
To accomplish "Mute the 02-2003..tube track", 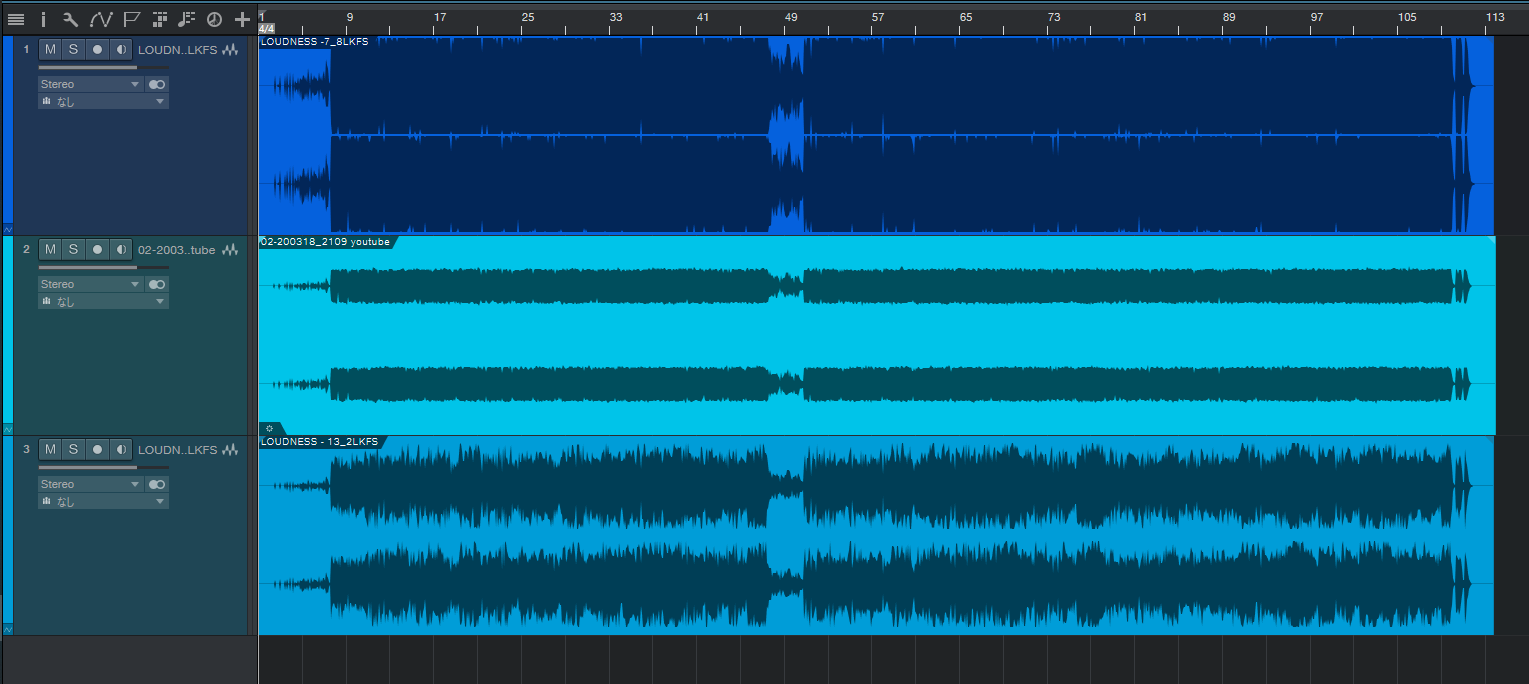I will 50,250.
